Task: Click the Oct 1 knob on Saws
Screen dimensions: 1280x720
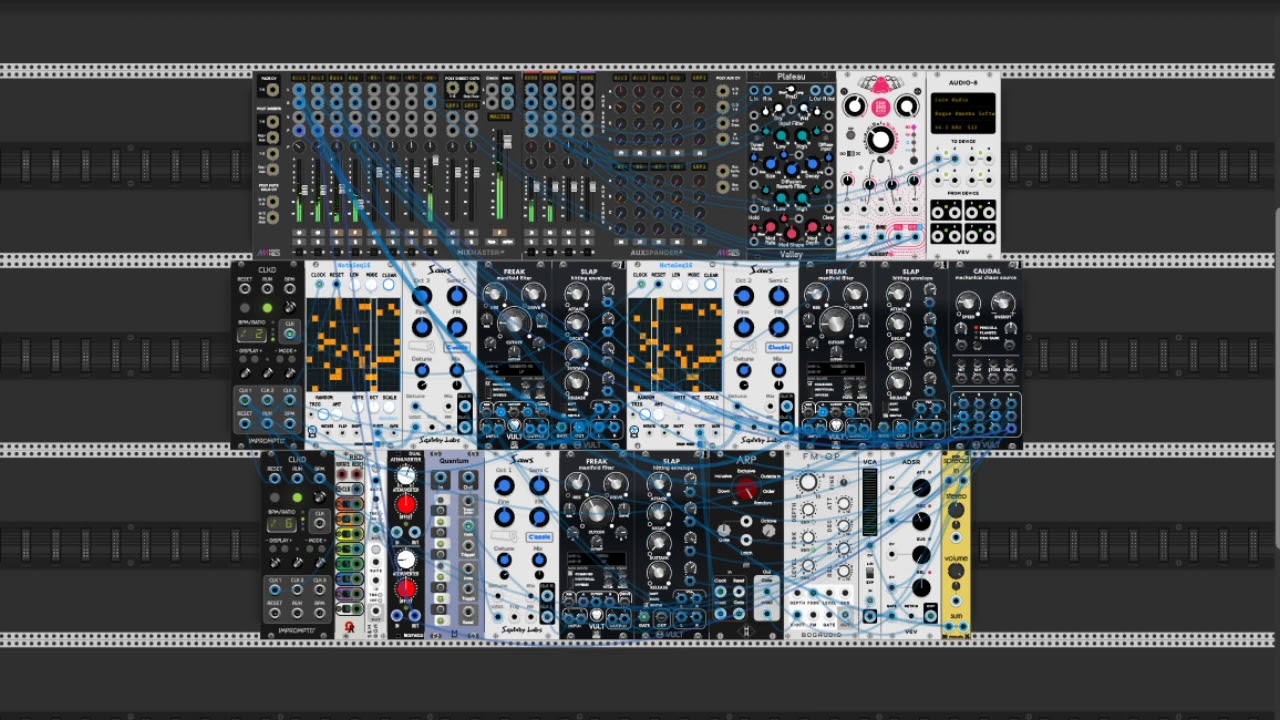Action: coord(503,487)
